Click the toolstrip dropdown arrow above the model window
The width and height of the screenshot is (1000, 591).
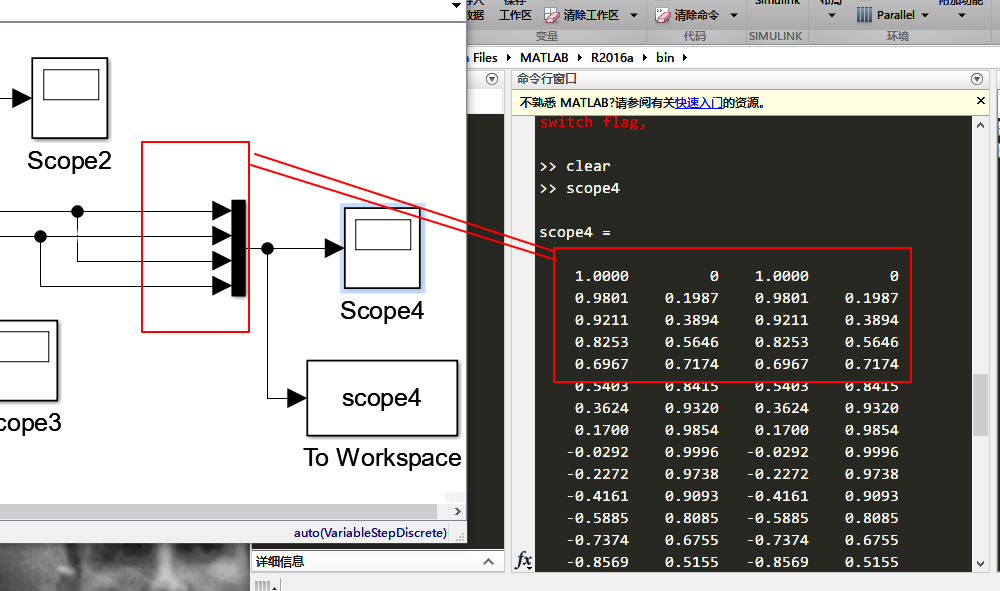tap(456, 5)
